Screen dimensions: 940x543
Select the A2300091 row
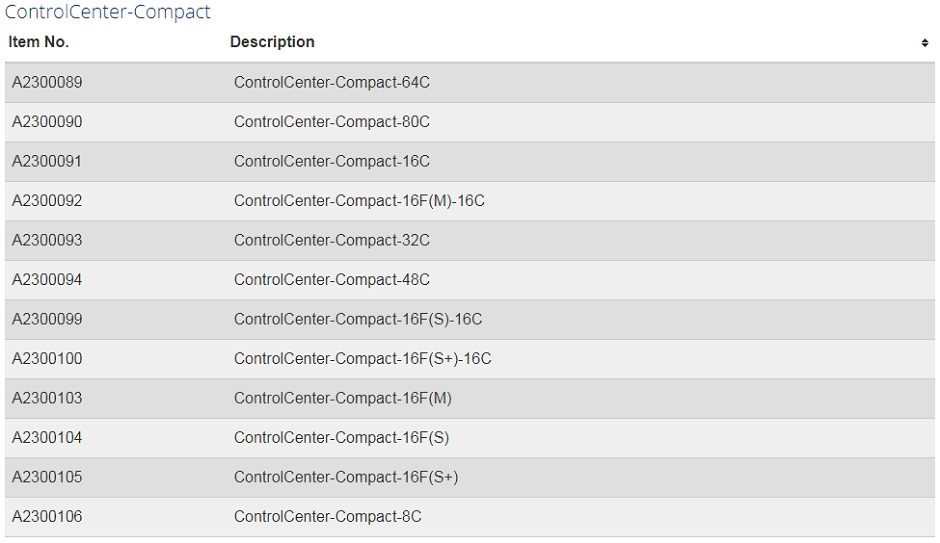click(x=470, y=161)
